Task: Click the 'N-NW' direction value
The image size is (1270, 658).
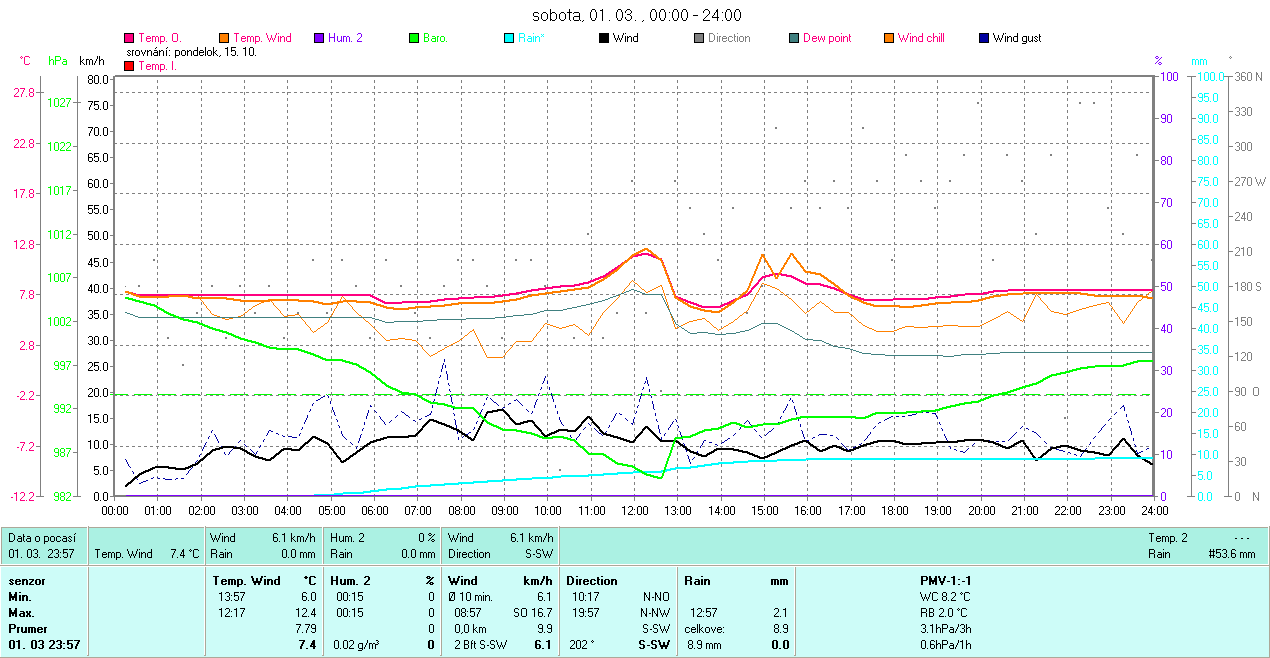Action: coord(656,613)
